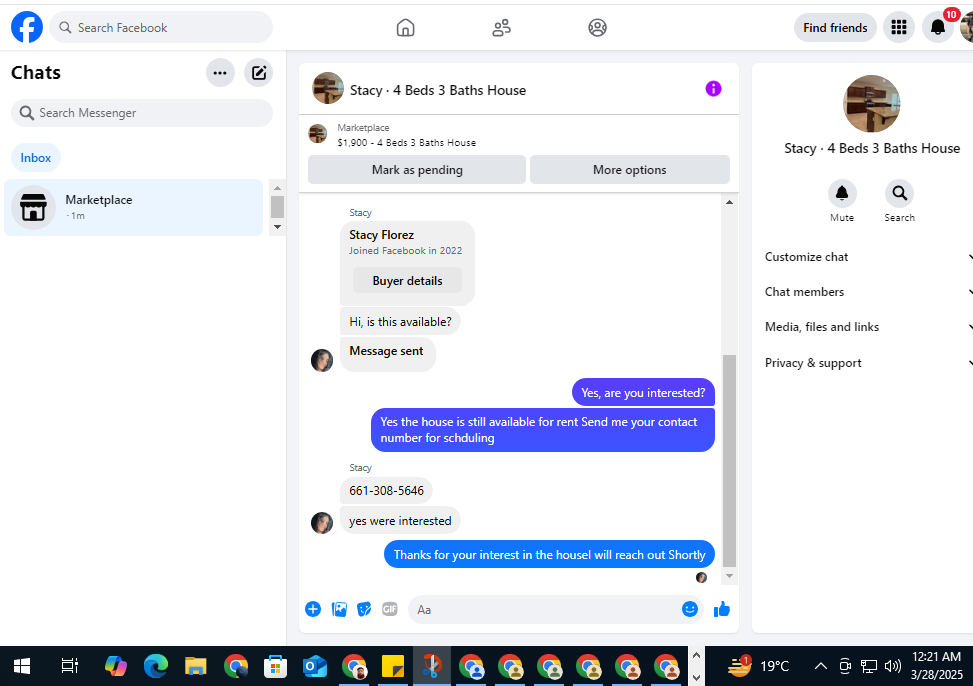Open the Facebook Home icon
Image resolution: width=973 pixels, height=686 pixels.
click(405, 27)
